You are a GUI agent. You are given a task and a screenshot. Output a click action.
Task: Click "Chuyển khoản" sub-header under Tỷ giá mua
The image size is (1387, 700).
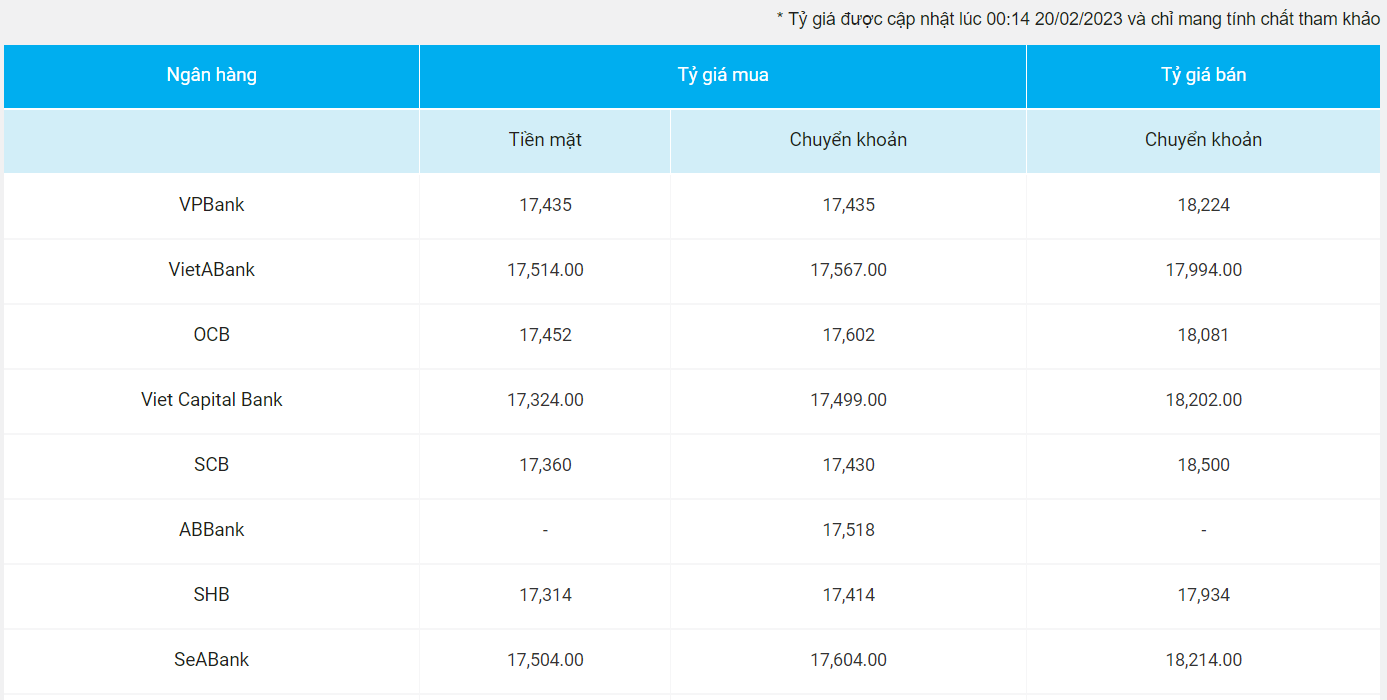click(x=848, y=140)
